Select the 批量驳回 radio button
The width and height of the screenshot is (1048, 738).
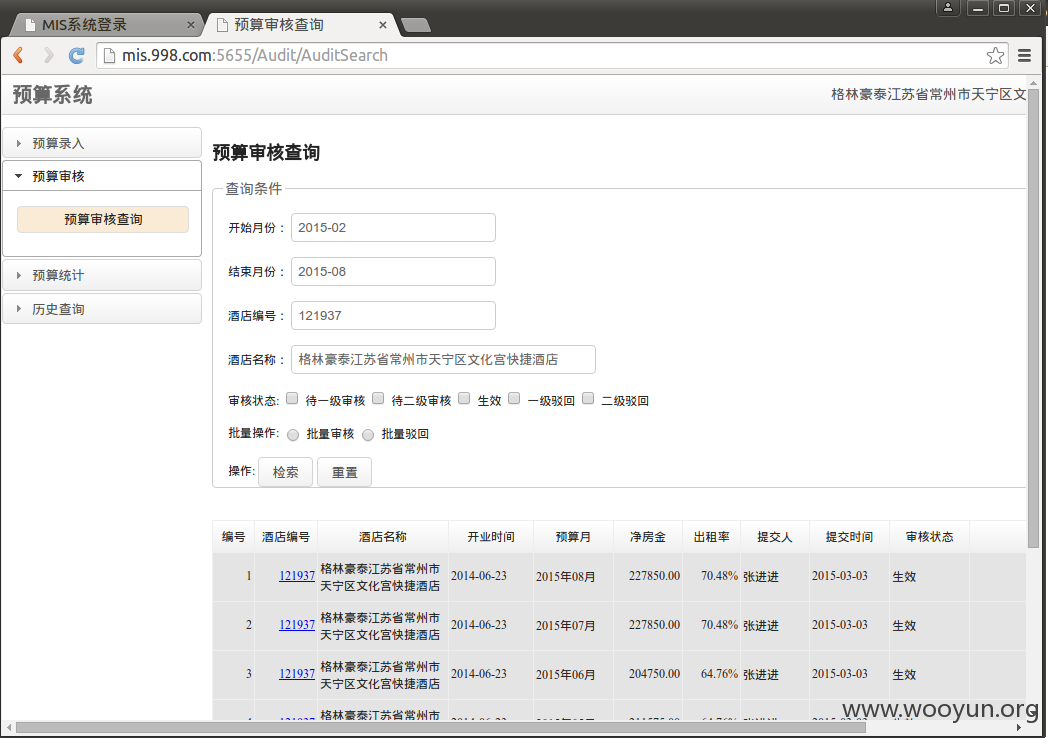click(368, 435)
